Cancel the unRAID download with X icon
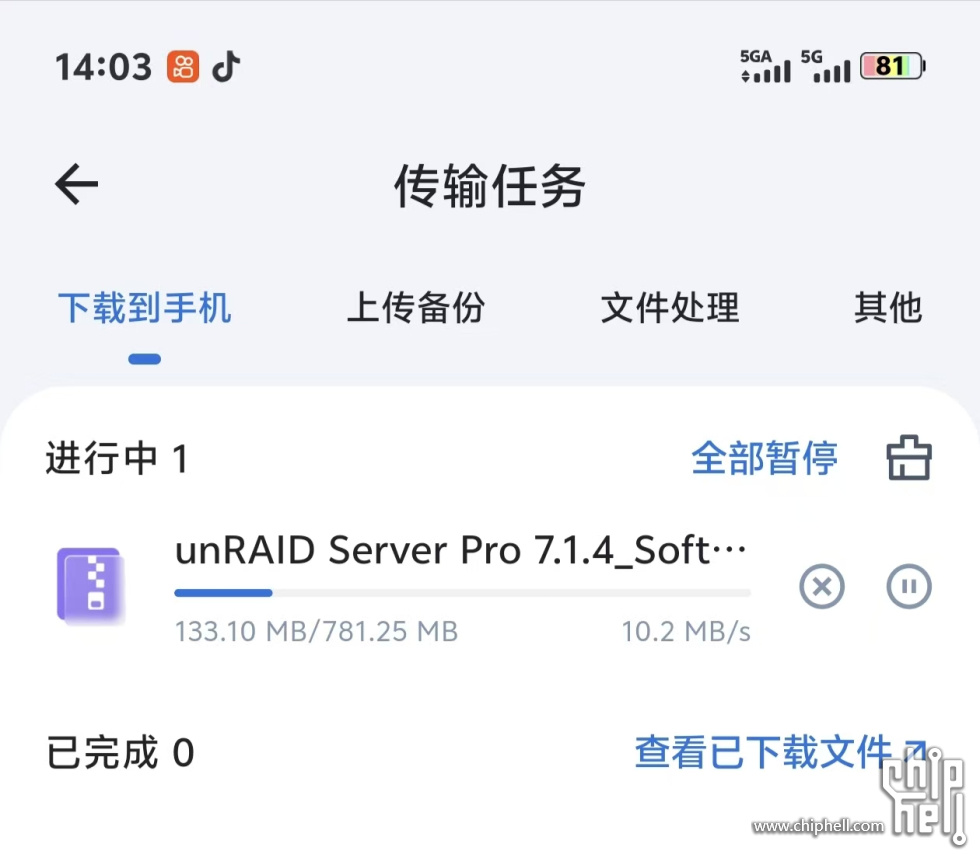 [822, 586]
